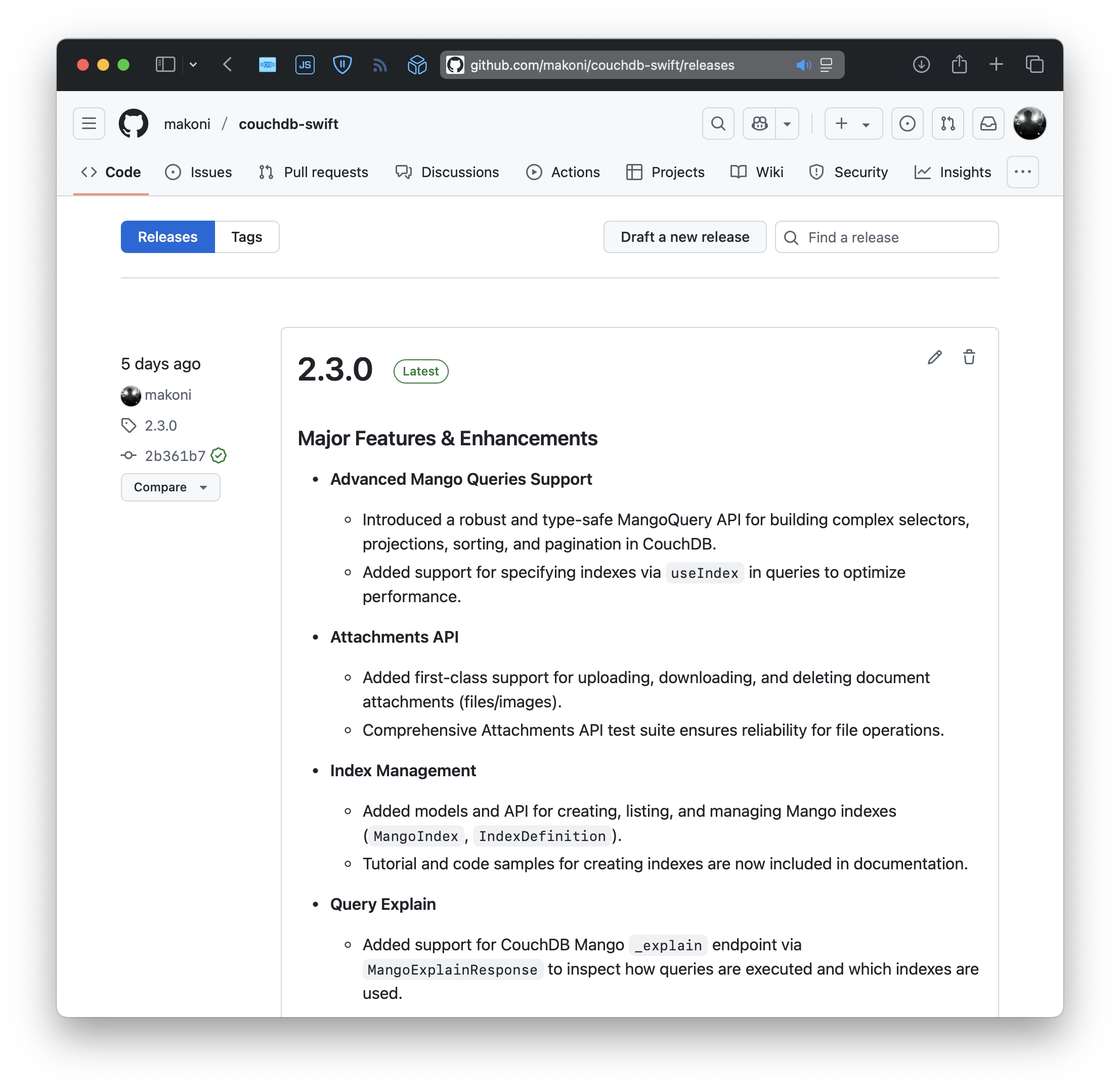Open the Discussions tab

(447, 172)
